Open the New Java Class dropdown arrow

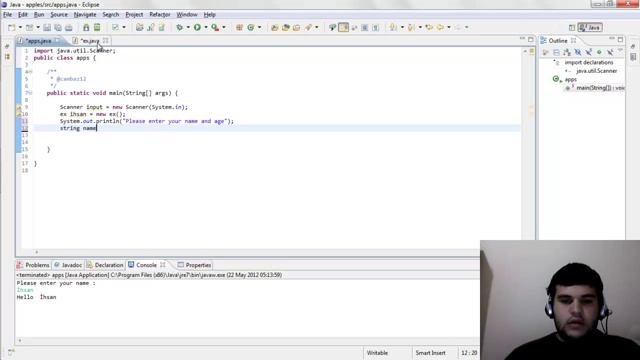[260, 27]
